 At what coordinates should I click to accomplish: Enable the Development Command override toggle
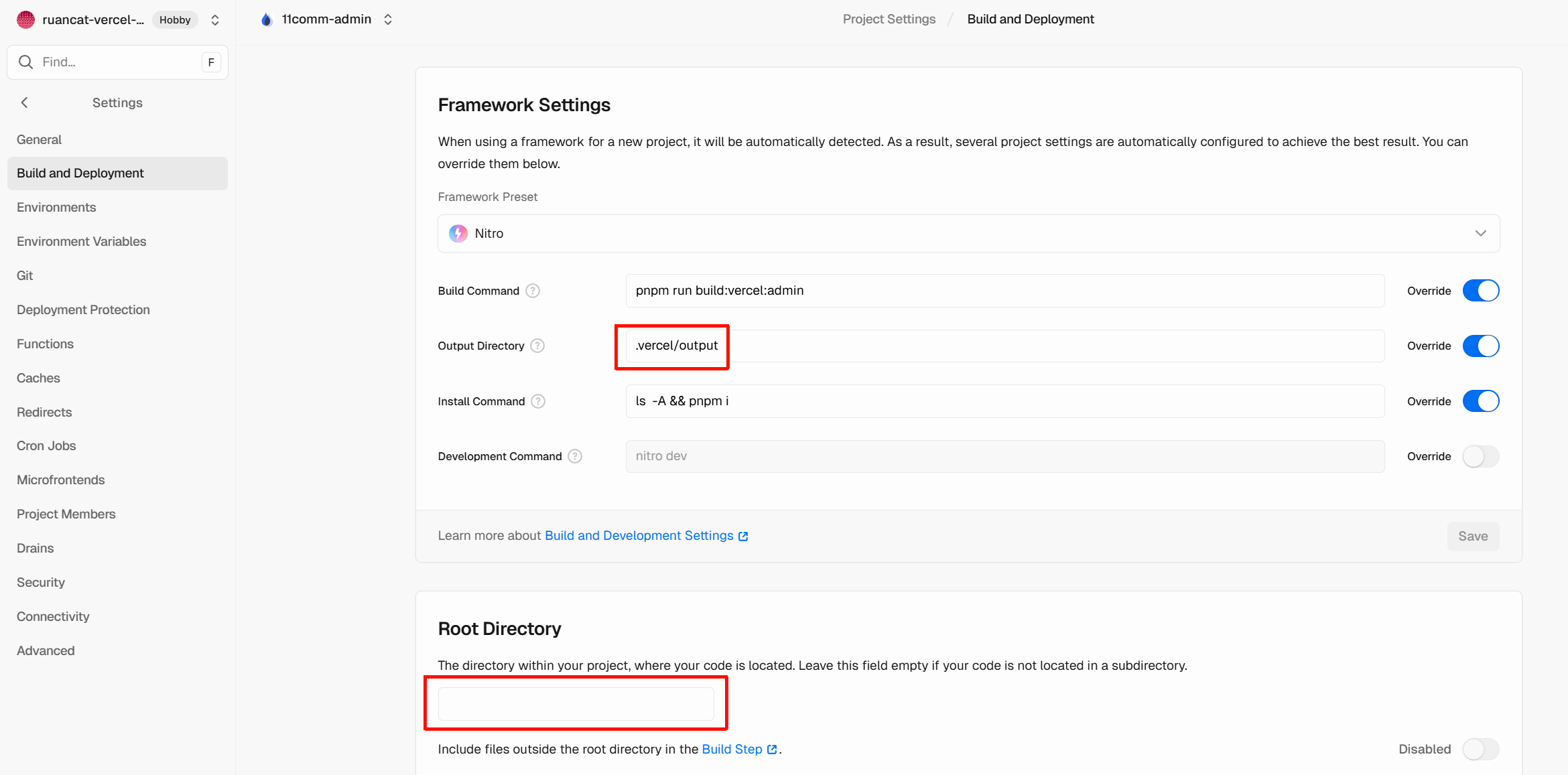click(1480, 456)
